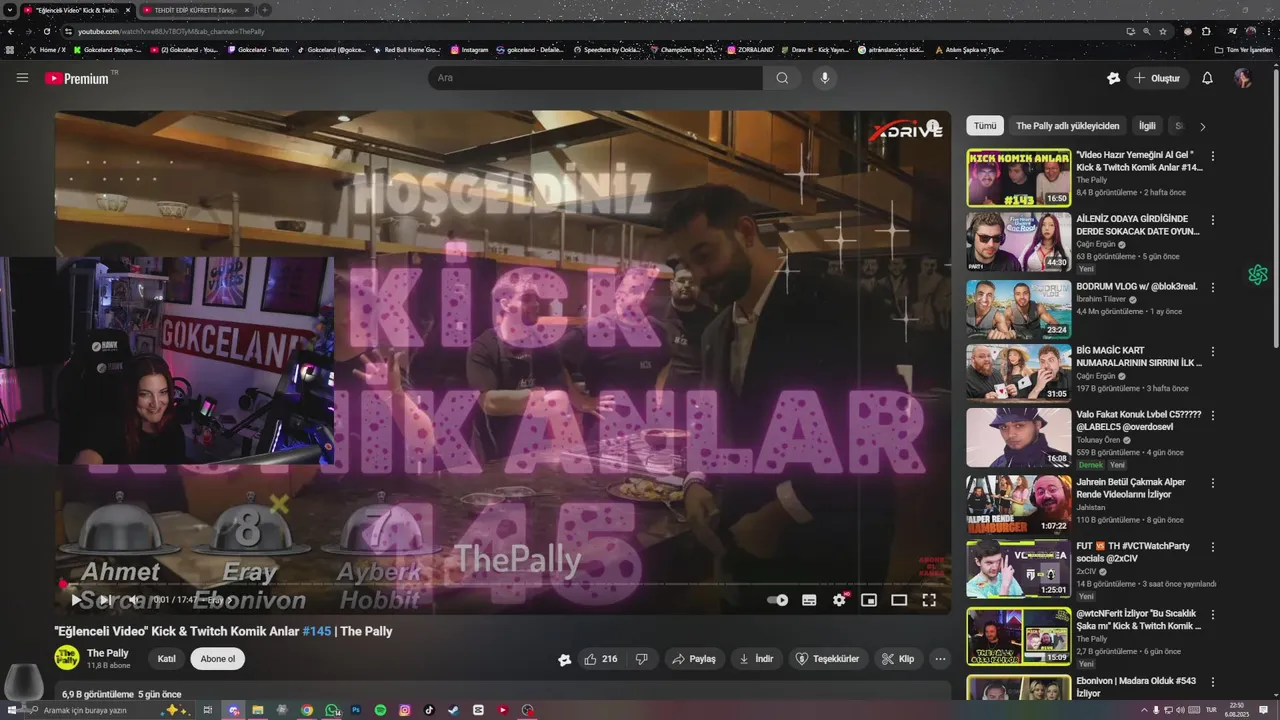This screenshot has width=1280, height=720.
Task: Open options for 'Jahrein Betül Çakmak' video
Action: pos(1213,483)
